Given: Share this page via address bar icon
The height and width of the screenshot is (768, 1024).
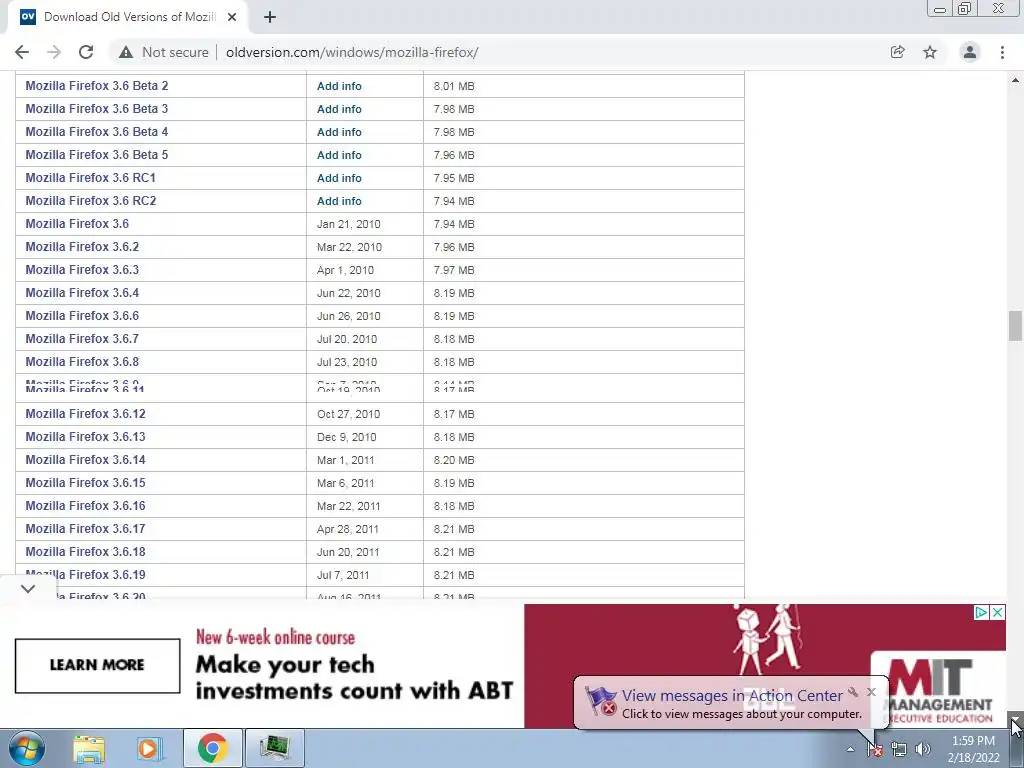Looking at the screenshot, I should pos(898,52).
